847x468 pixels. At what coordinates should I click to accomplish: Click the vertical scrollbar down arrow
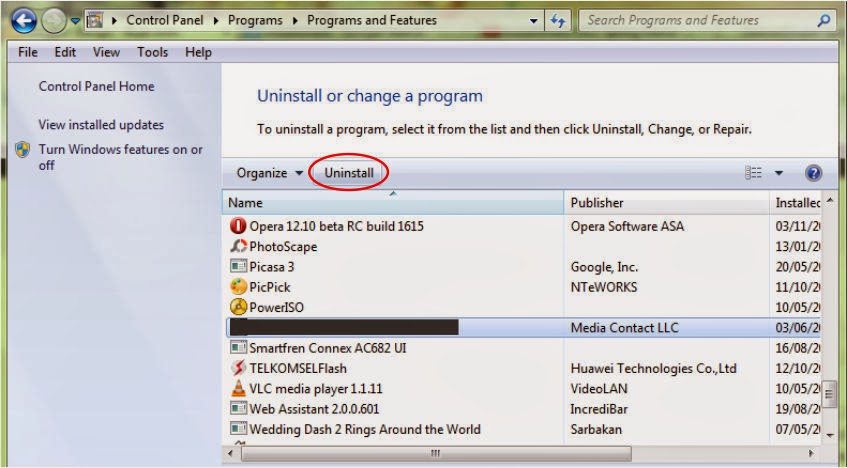(x=830, y=435)
